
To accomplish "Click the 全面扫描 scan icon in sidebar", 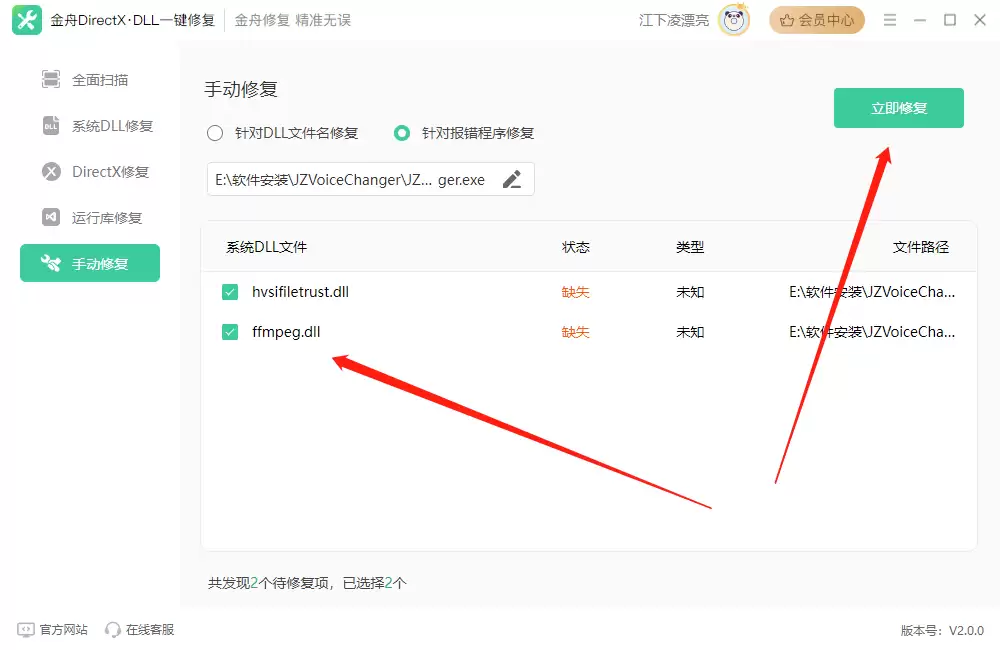I will 51,79.
